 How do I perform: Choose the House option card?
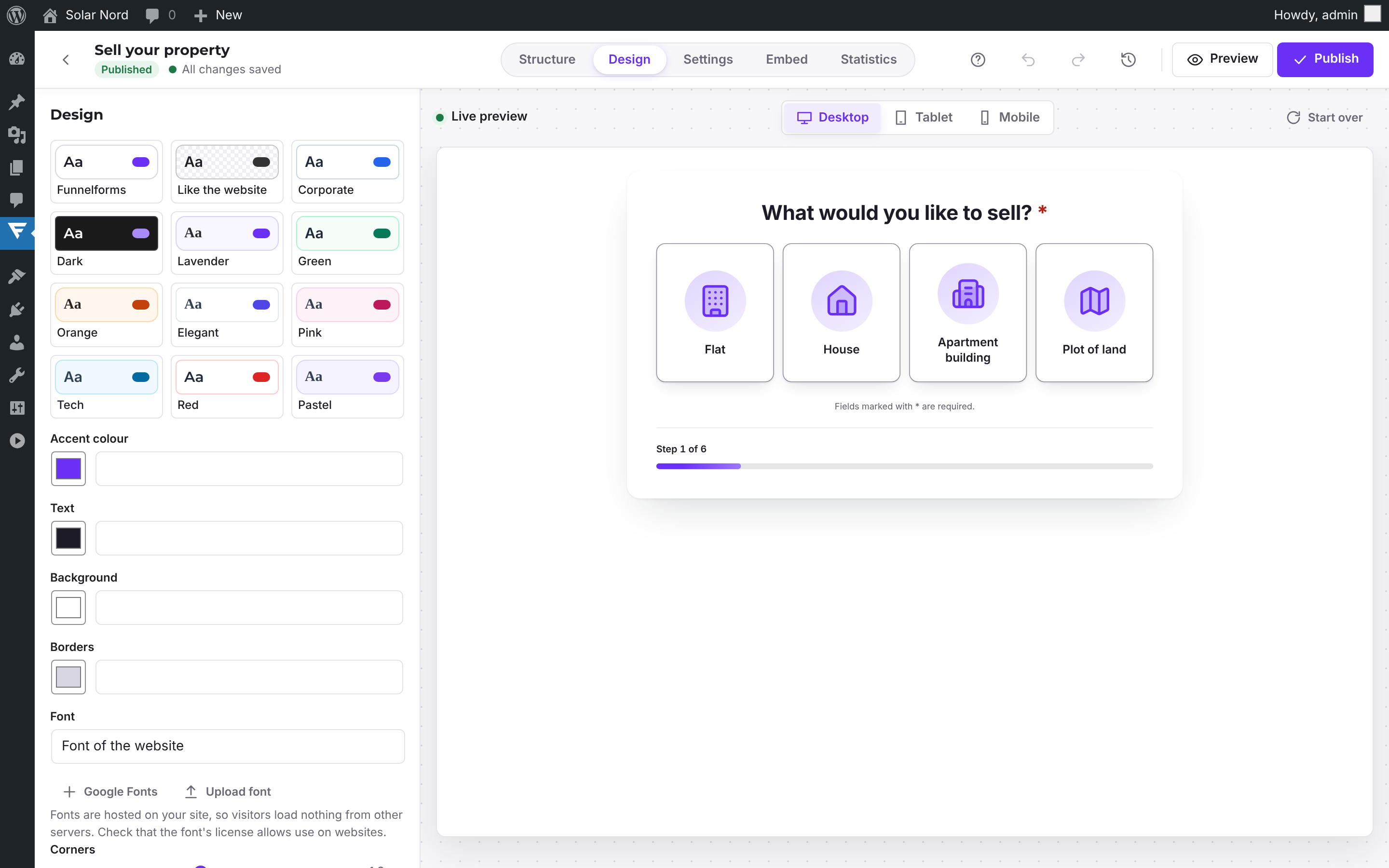[x=841, y=312]
